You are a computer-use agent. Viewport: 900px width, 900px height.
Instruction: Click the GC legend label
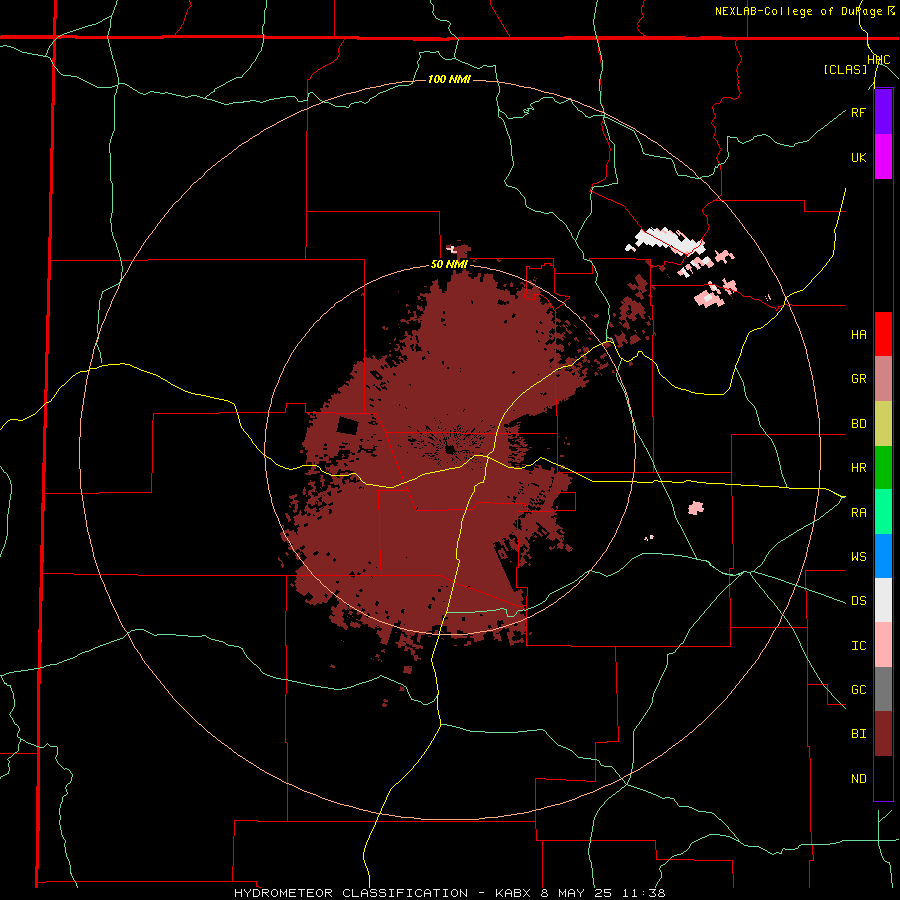click(858, 690)
